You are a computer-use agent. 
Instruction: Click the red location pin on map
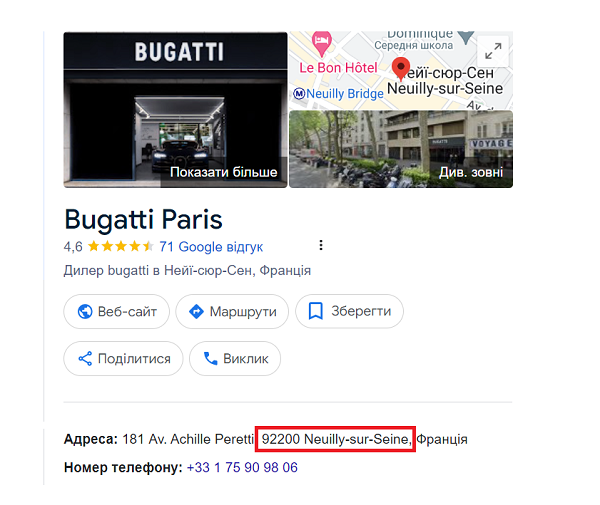point(401,69)
